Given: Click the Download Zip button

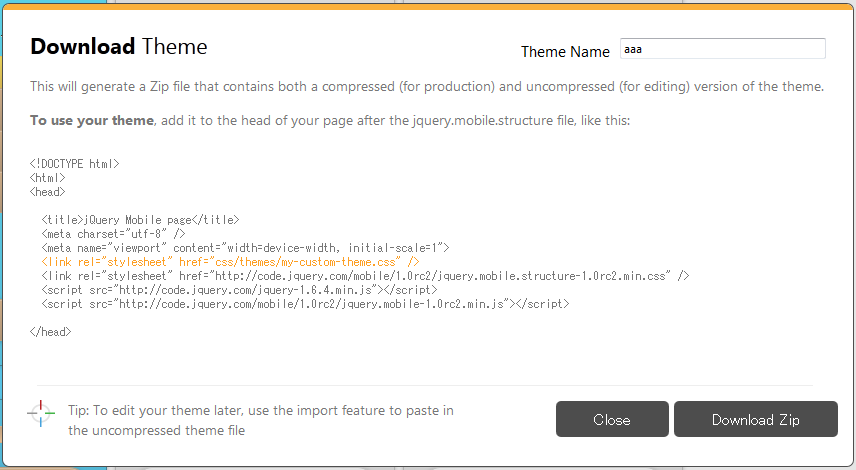Looking at the screenshot, I should click(x=755, y=419).
